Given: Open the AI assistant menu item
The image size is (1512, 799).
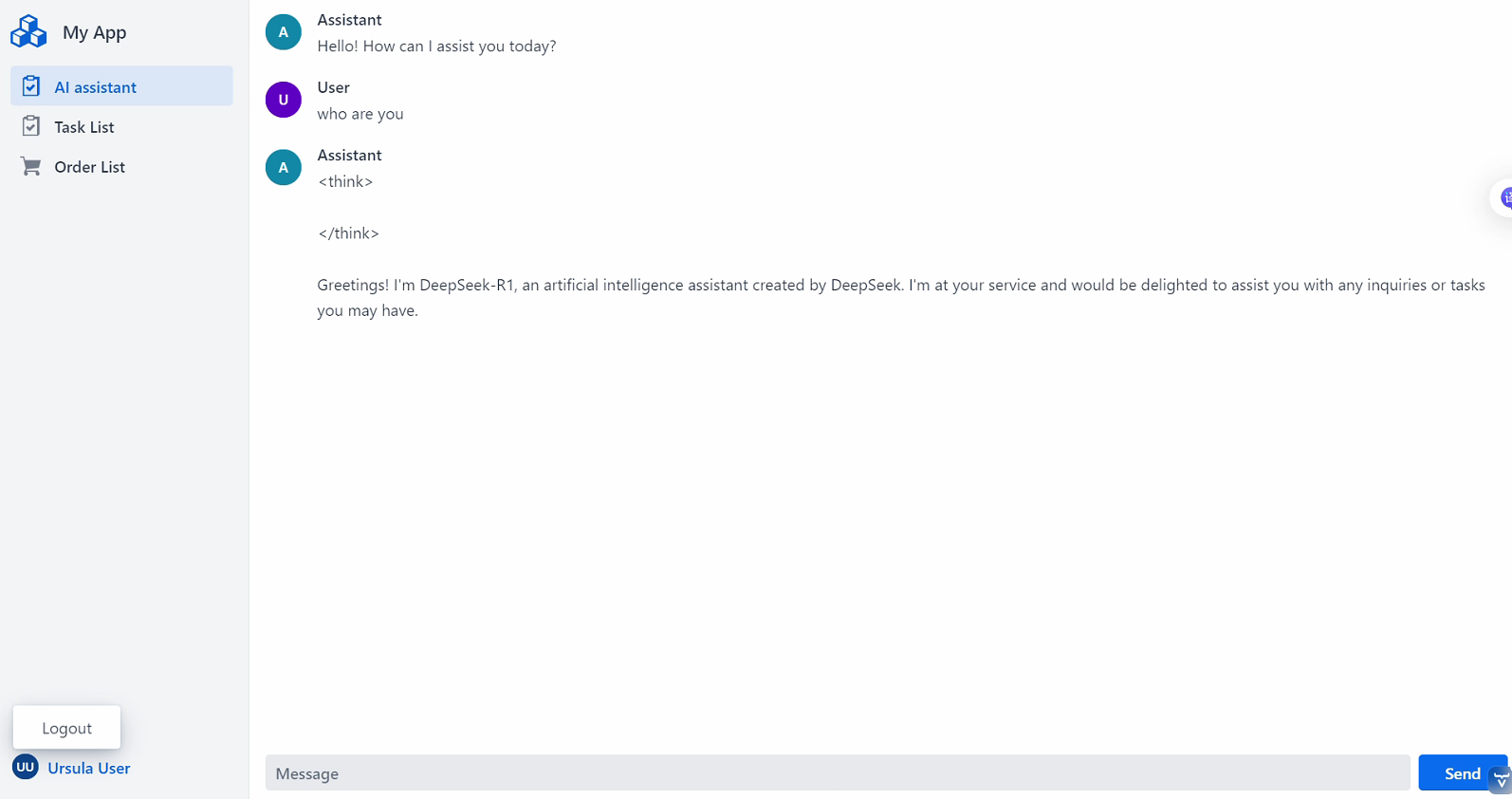Looking at the screenshot, I should [x=95, y=87].
